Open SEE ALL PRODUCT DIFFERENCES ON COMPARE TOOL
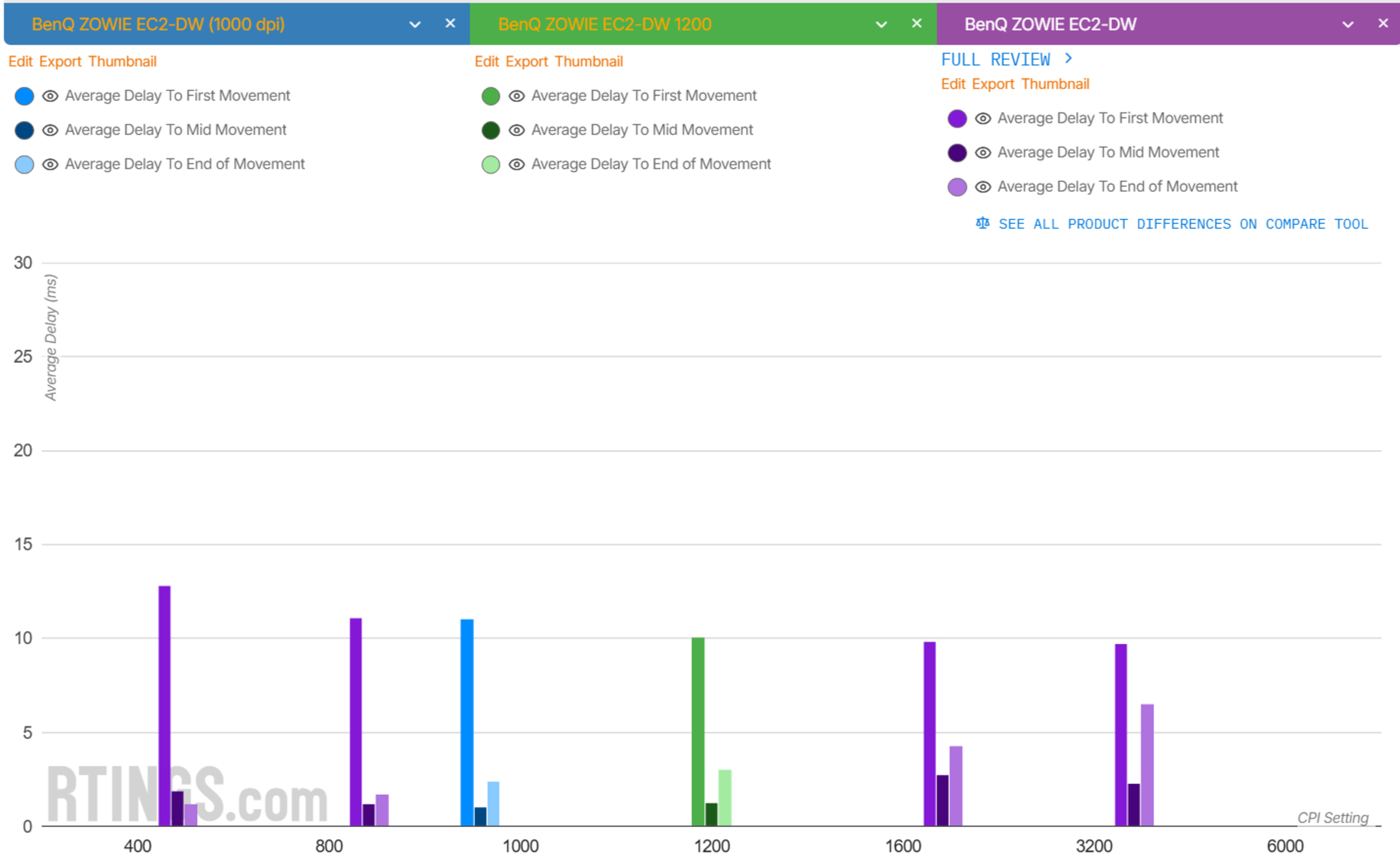Screen dimensions: 1400x860 pyautogui.click(x=1183, y=224)
